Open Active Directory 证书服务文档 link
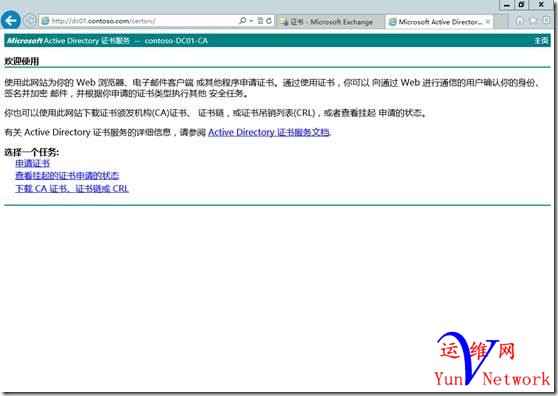Viewport: 558px width, 396px height. pyautogui.click(x=269, y=132)
